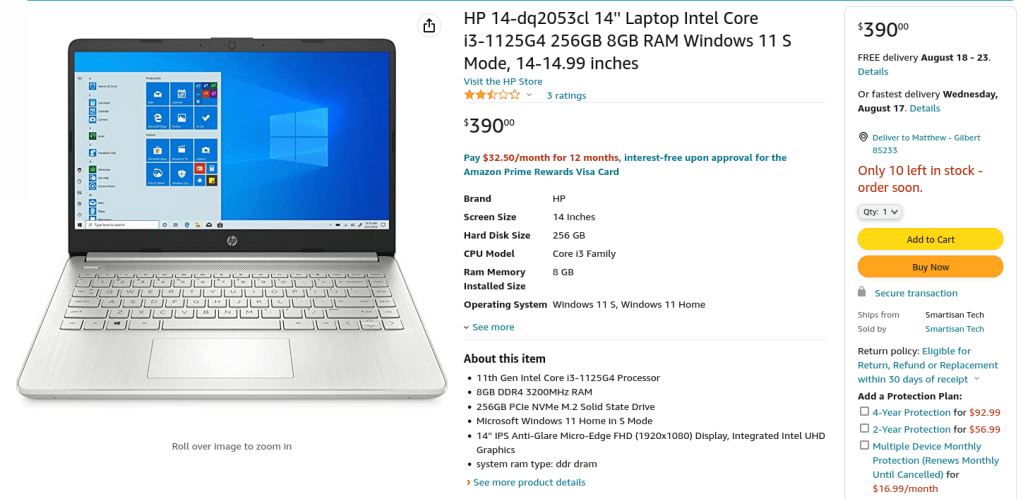Open the Qty quantity dropdown
This screenshot has height=499, width=1023.
[879, 212]
